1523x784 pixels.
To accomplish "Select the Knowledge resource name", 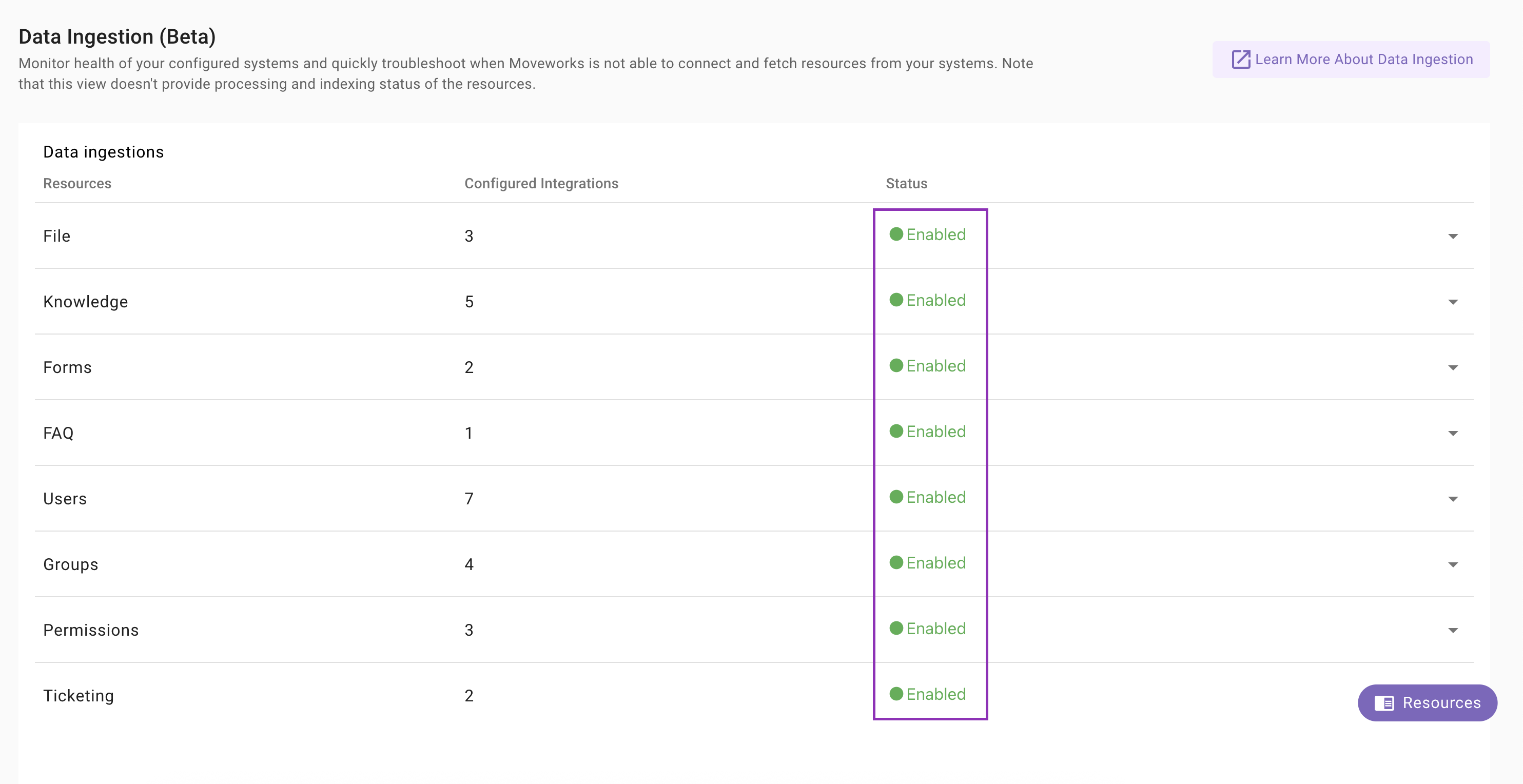I will click(86, 302).
